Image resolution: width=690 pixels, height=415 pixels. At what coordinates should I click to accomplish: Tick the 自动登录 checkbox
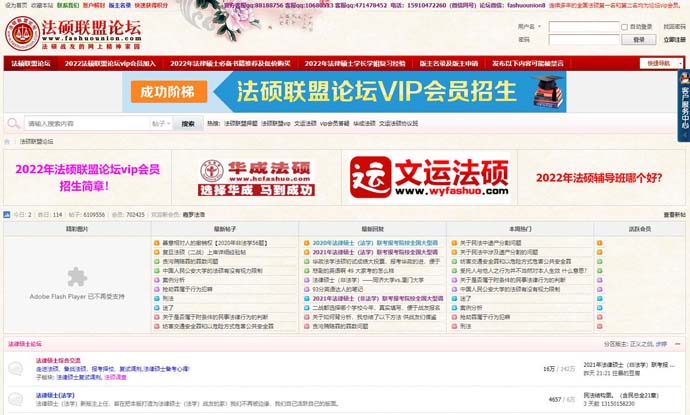624,27
